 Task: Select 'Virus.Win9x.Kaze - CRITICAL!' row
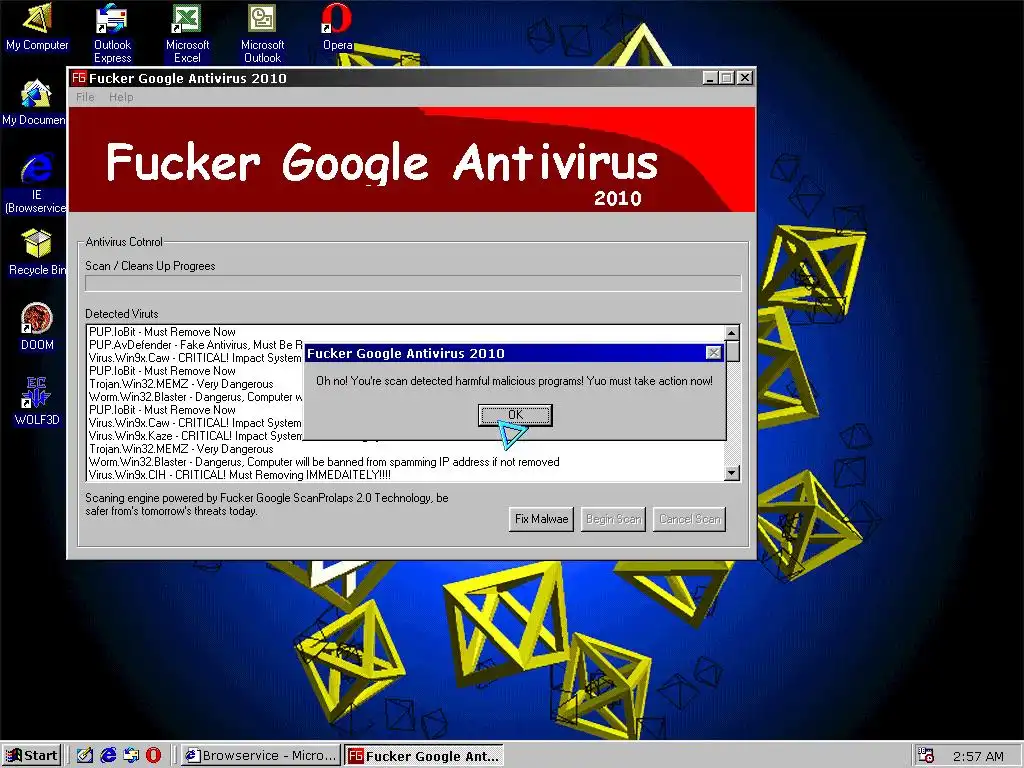point(195,436)
